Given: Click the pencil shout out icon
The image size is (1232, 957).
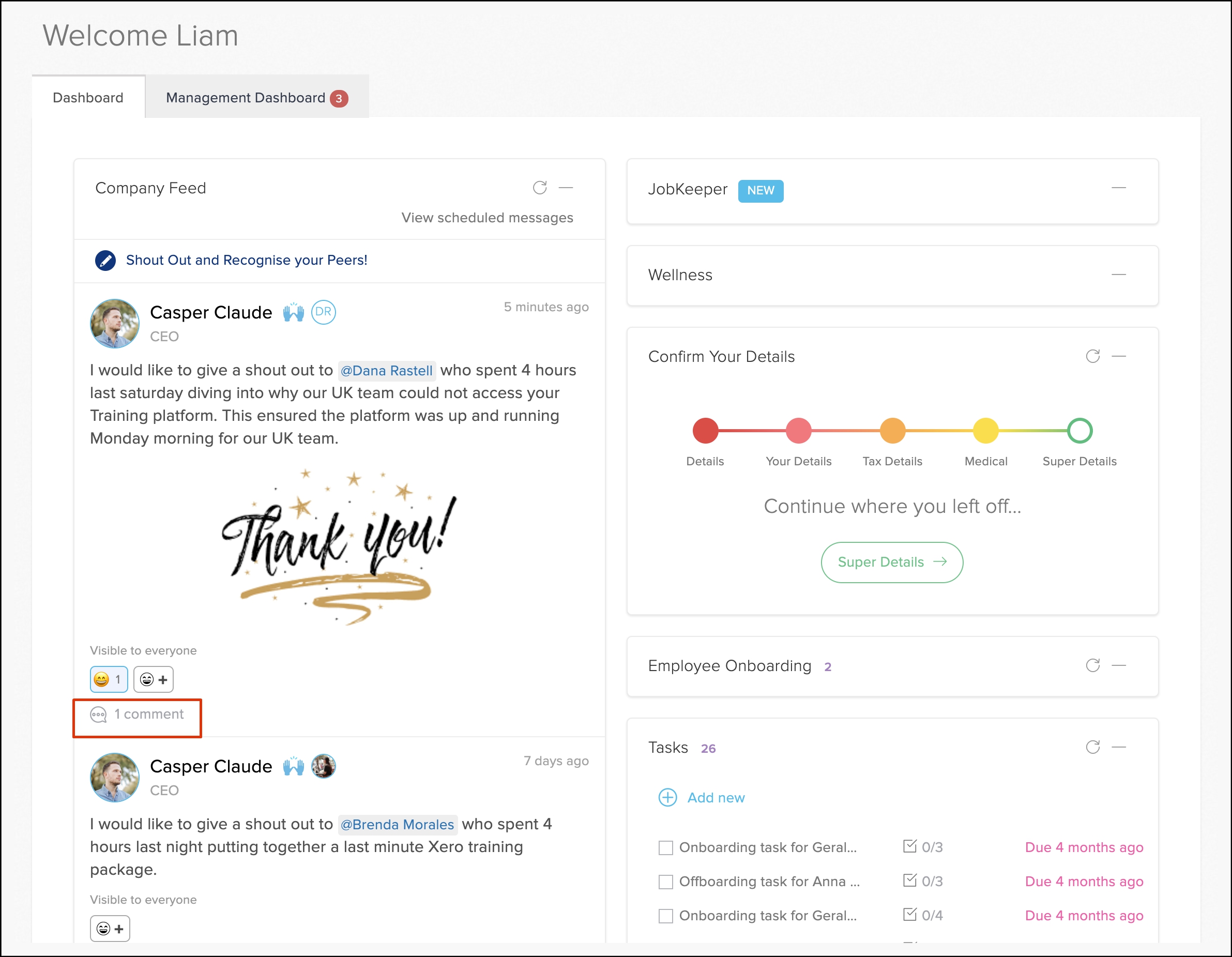Looking at the screenshot, I should (x=105, y=260).
